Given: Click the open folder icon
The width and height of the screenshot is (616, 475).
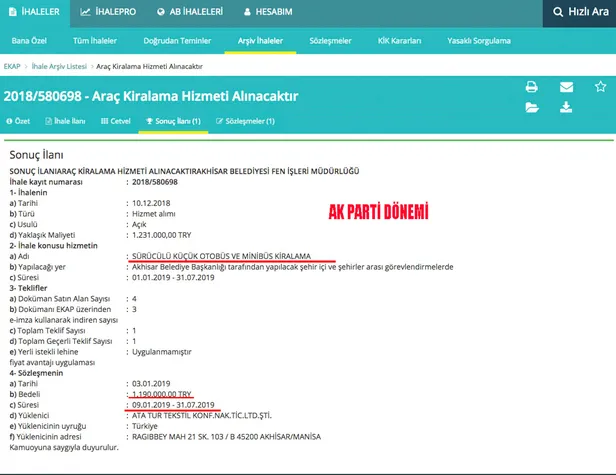Looking at the screenshot, I should [x=532, y=107].
